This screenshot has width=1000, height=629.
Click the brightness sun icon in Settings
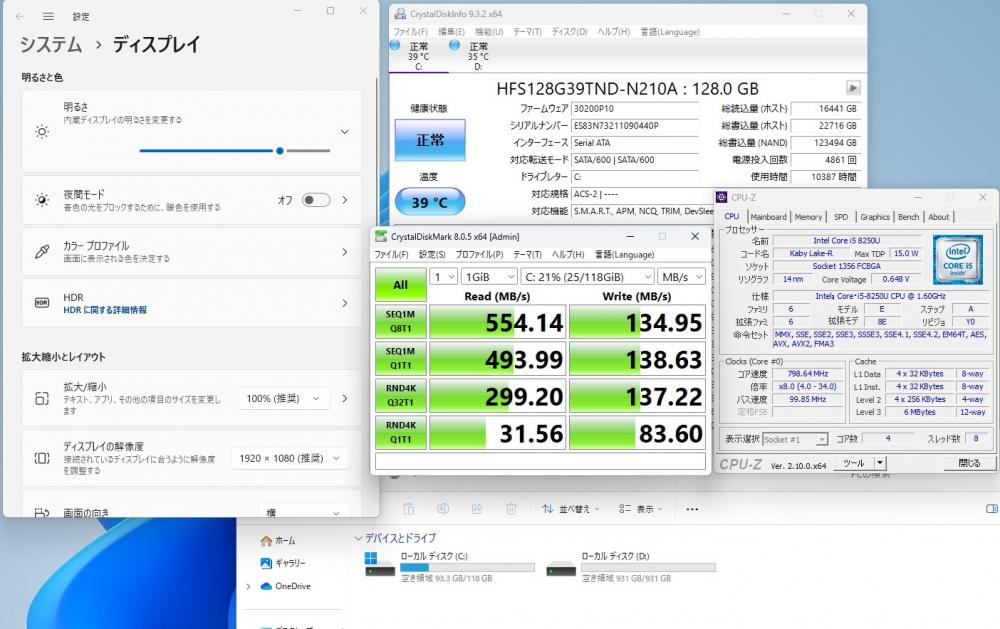tap(42, 131)
